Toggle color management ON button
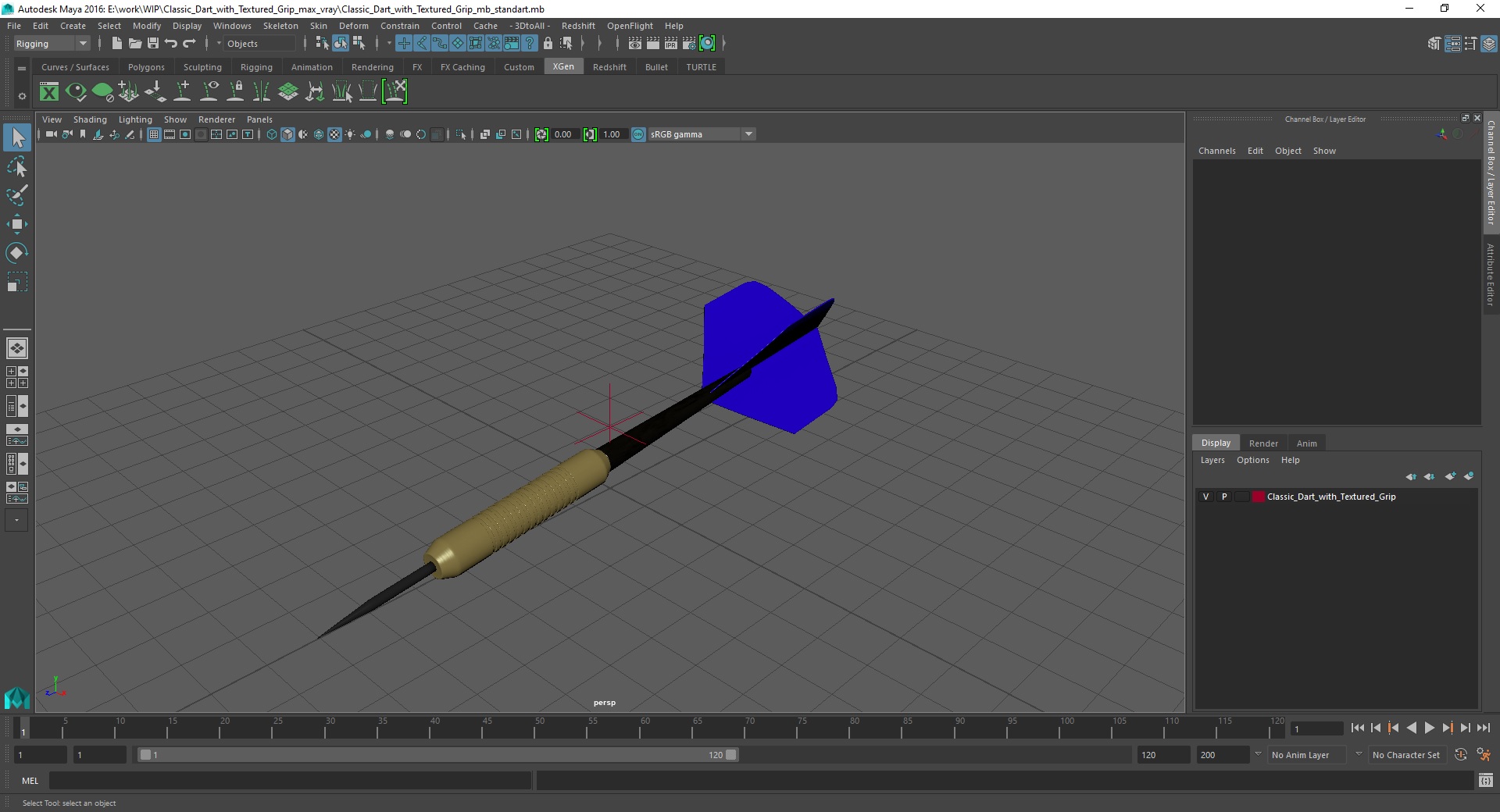Screen dimensions: 1500x812 (x=638, y=134)
